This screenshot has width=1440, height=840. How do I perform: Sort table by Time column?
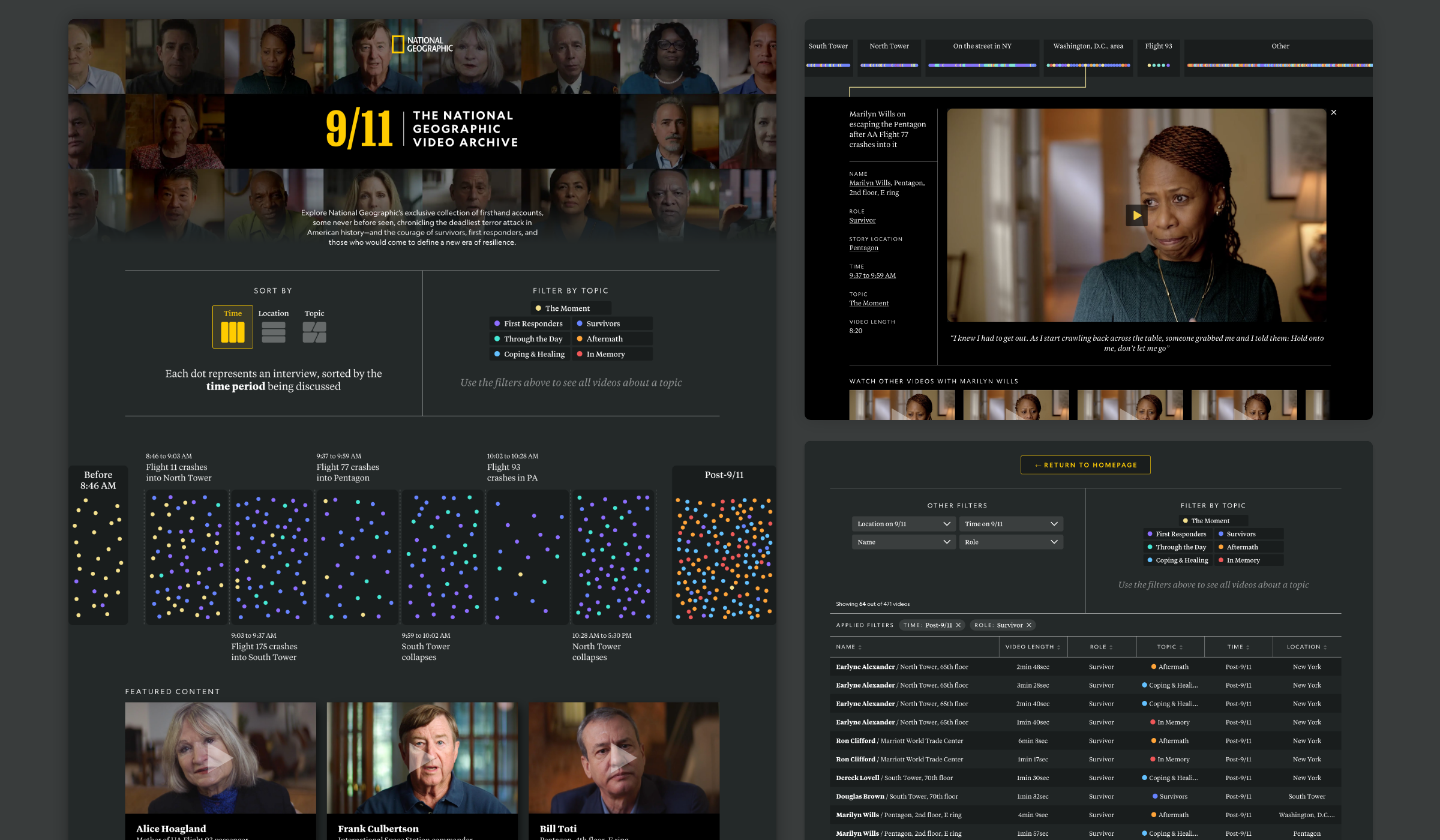[x=1238, y=647]
